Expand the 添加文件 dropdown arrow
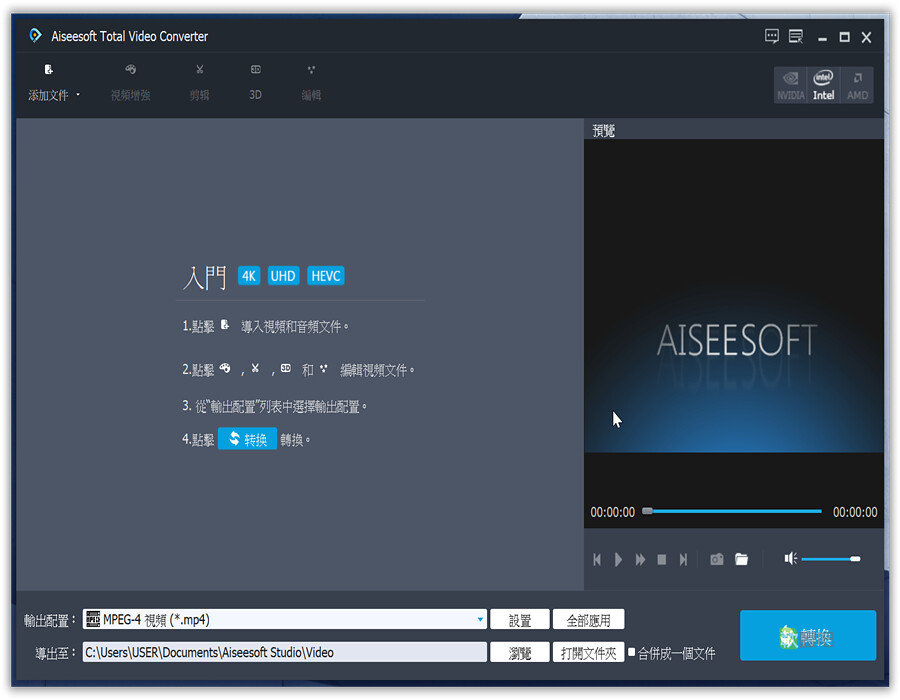The width and height of the screenshot is (900, 700). [x=78, y=95]
